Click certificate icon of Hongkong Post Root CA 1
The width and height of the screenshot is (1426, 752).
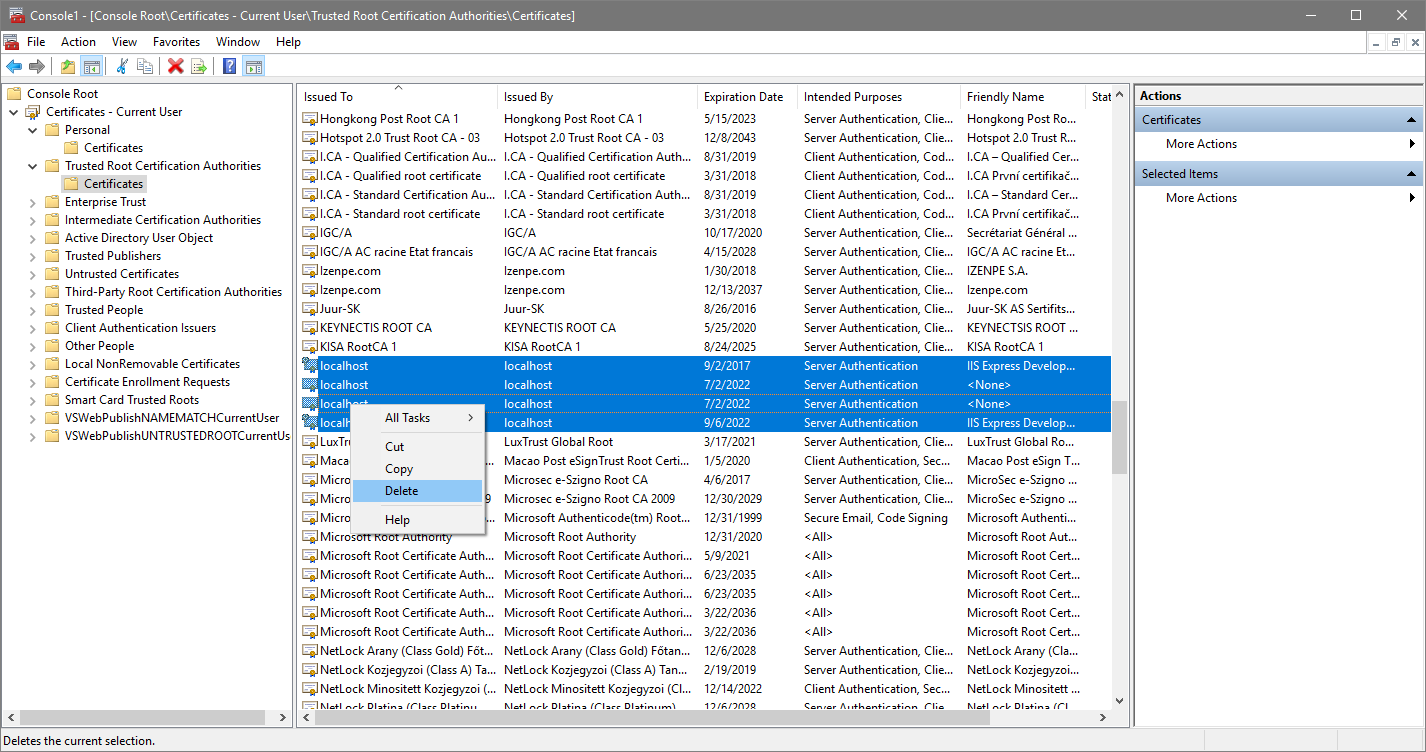point(310,119)
